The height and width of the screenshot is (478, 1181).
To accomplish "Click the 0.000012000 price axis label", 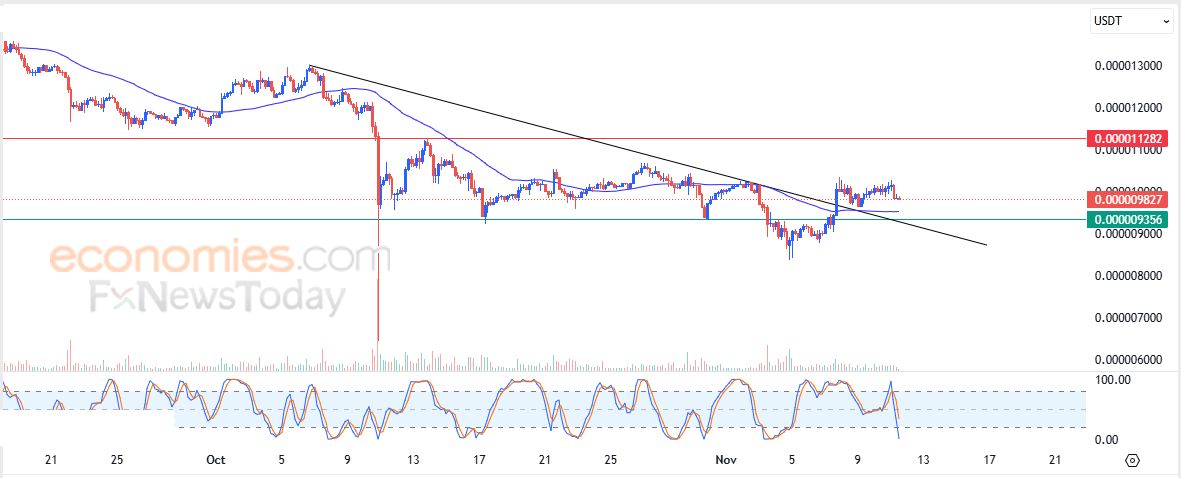I will tap(1128, 108).
